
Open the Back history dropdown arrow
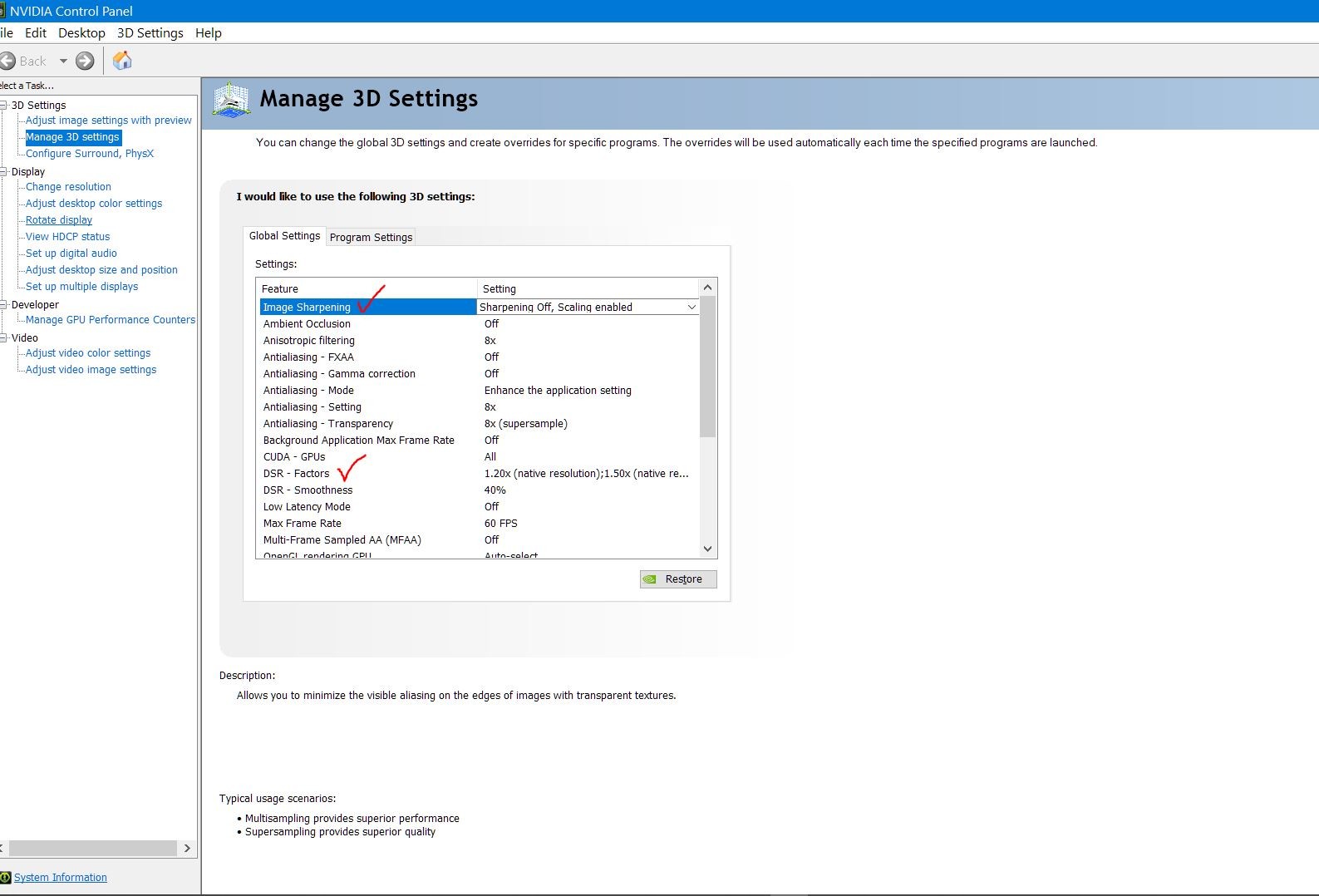tap(63, 61)
